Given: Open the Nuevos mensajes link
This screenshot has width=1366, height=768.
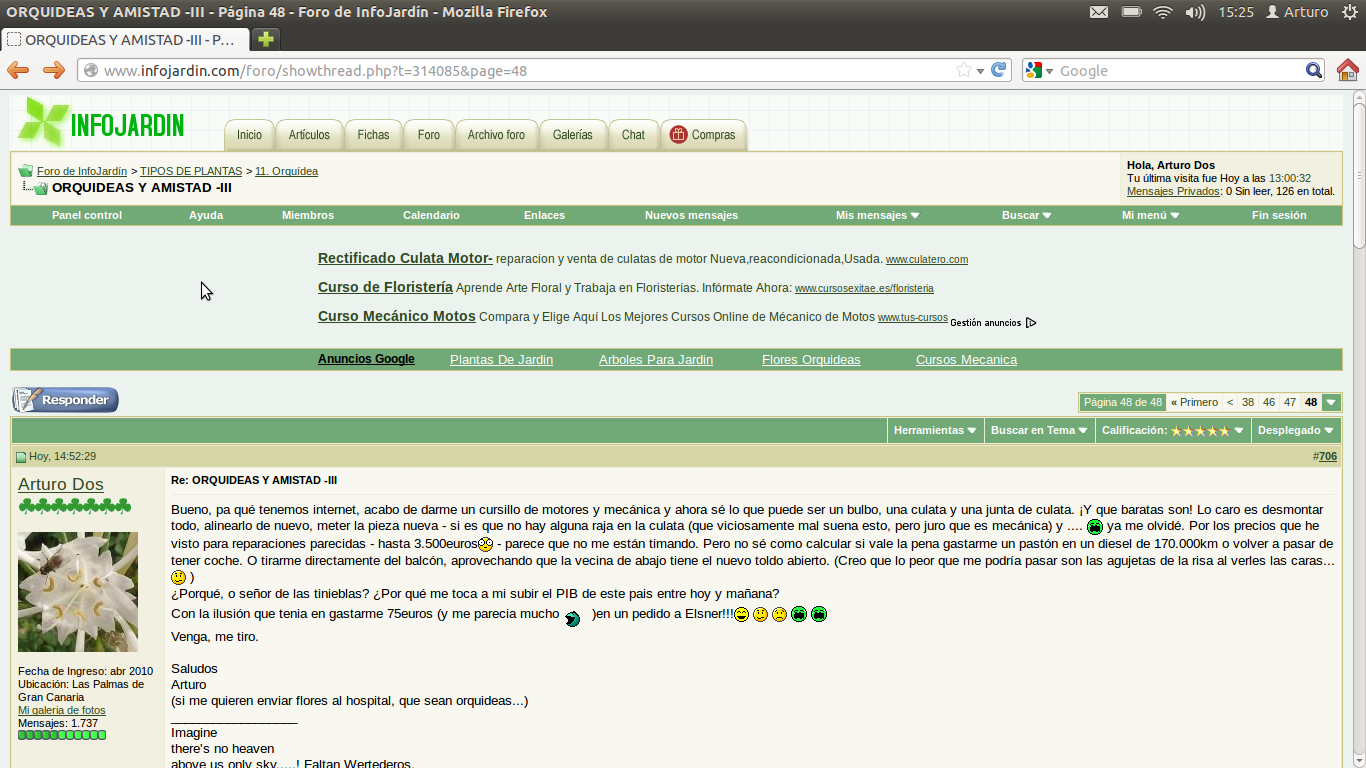Looking at the screenshot, I should click(691, 215).
